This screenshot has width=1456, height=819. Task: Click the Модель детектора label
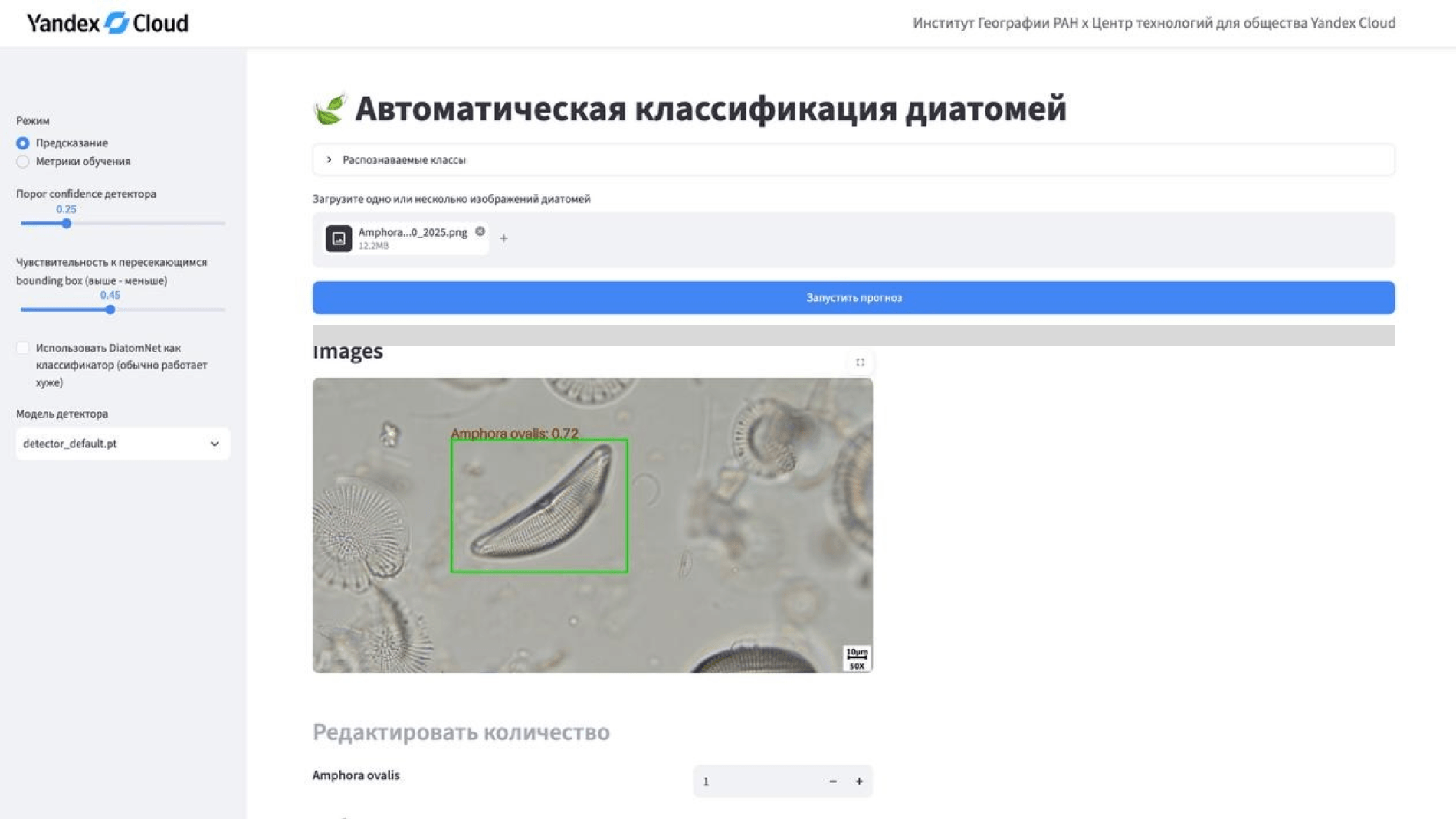tap(62, 414)
